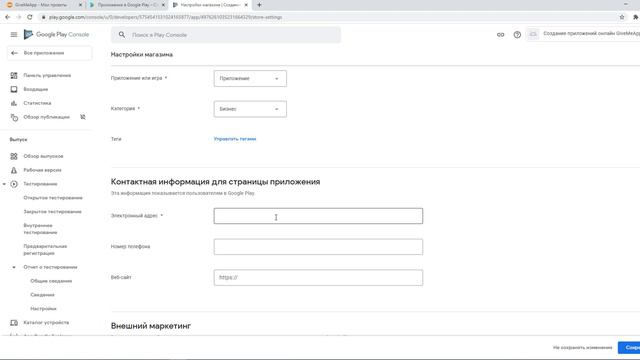The image size is (640, 360).
Task: Open Настройки under Отчет о тестировании
Action: (x=43, y=309)
